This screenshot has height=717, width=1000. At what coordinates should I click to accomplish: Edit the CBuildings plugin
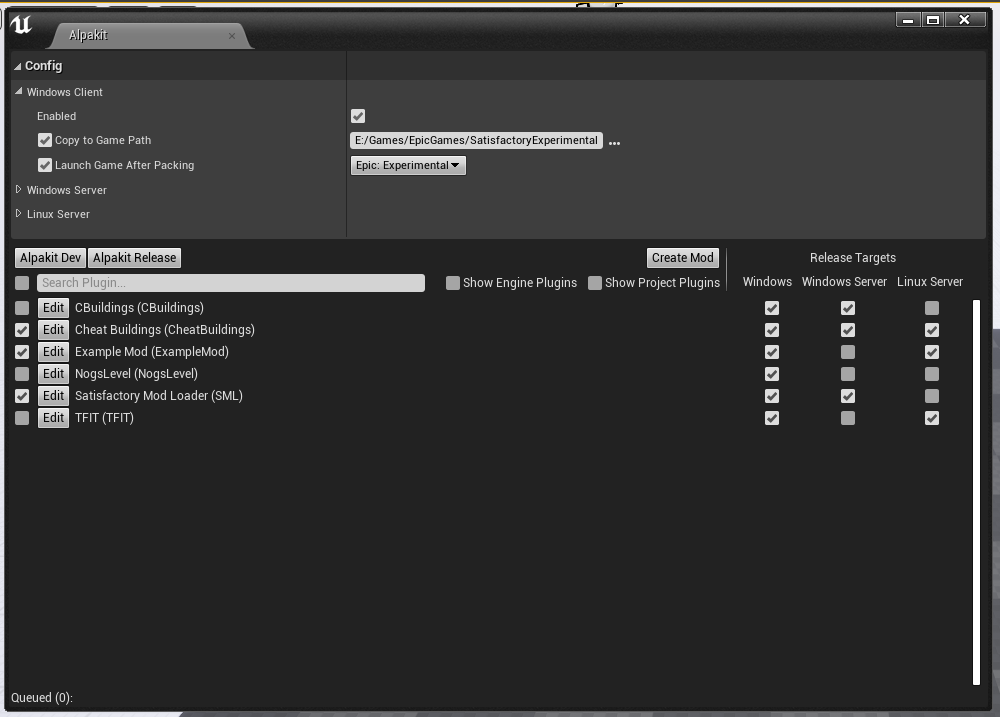pyautogui.click(x=54, y=308)
